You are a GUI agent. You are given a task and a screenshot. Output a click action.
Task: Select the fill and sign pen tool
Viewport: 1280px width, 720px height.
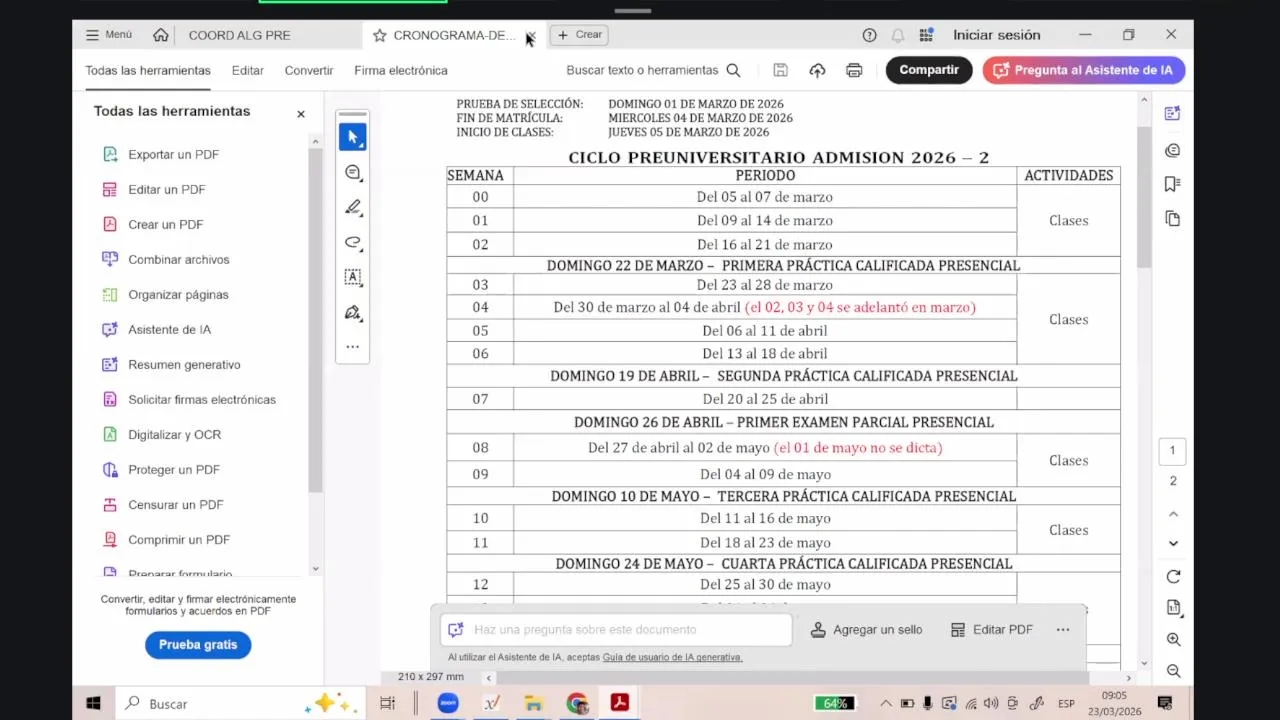click(353, 312)
